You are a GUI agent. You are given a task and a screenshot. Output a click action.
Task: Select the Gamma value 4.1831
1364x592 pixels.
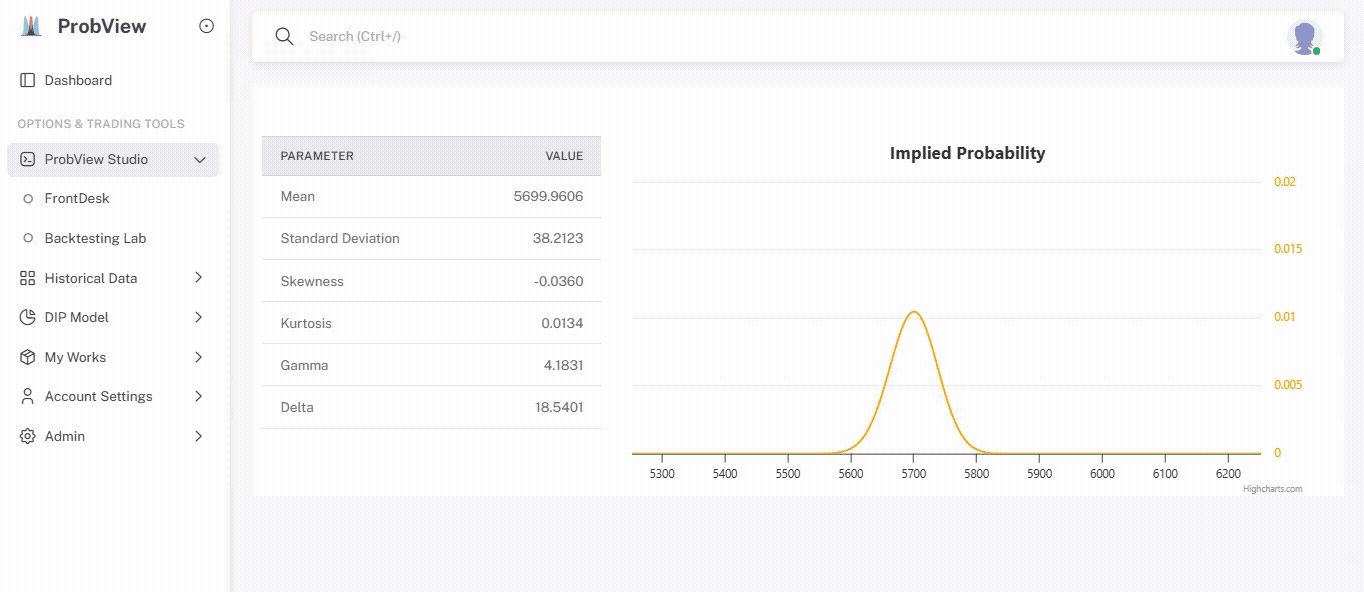tap(563, 365)
